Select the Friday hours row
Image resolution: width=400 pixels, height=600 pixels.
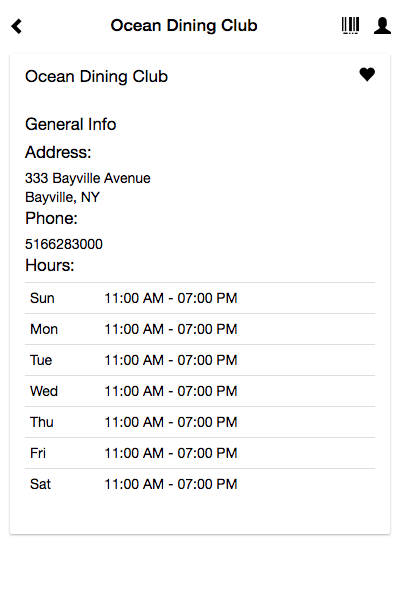(200, 453)
